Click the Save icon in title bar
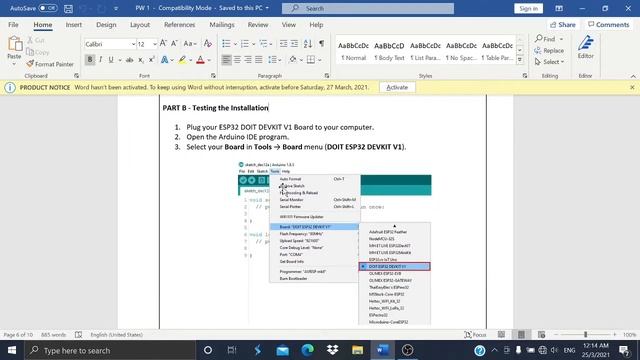Screen dimensions: 640x360 point(69,8)
